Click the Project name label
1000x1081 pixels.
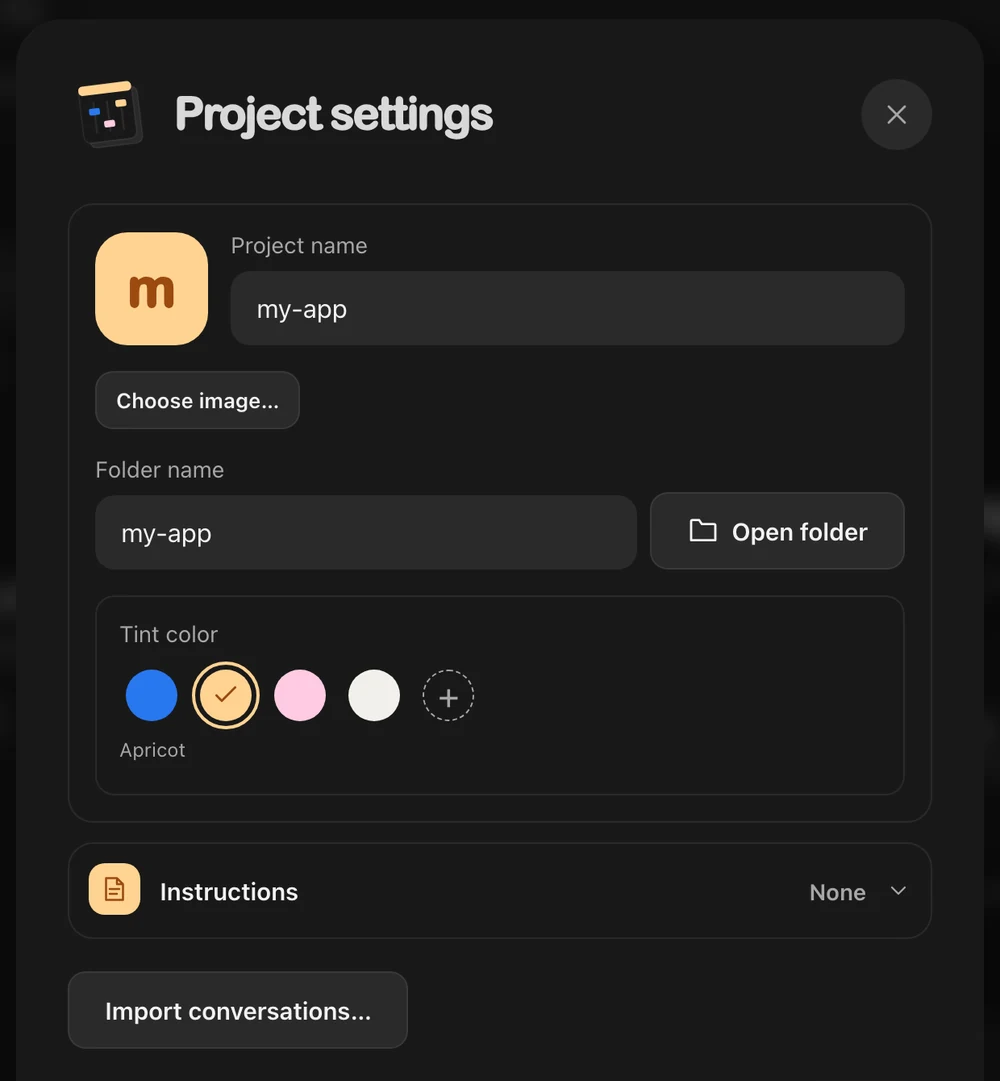pyautogui.click(x=299, y=245)
